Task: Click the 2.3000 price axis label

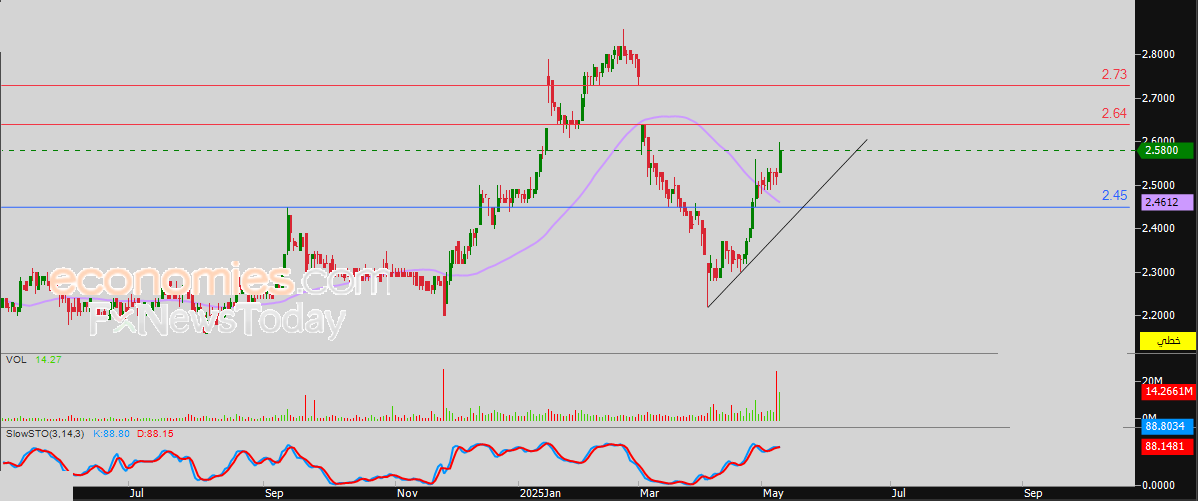Action: coord(1158,272)
